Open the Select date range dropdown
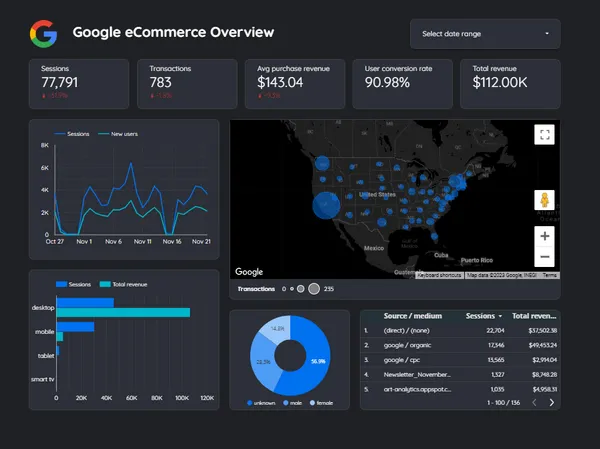Screen dimensions: 600x449 [x=485, y=34]
